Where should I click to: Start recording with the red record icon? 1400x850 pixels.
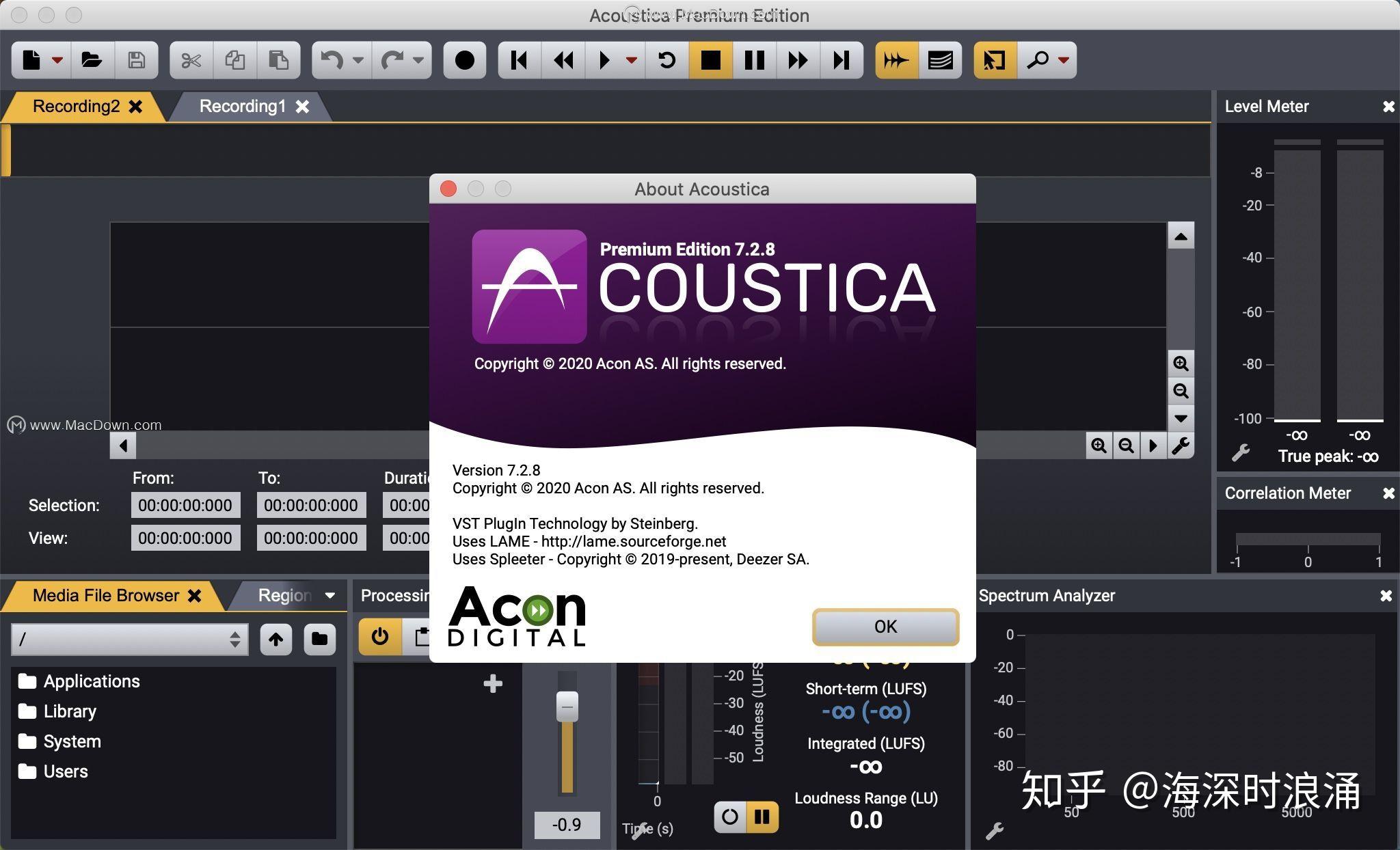point(465,60)
